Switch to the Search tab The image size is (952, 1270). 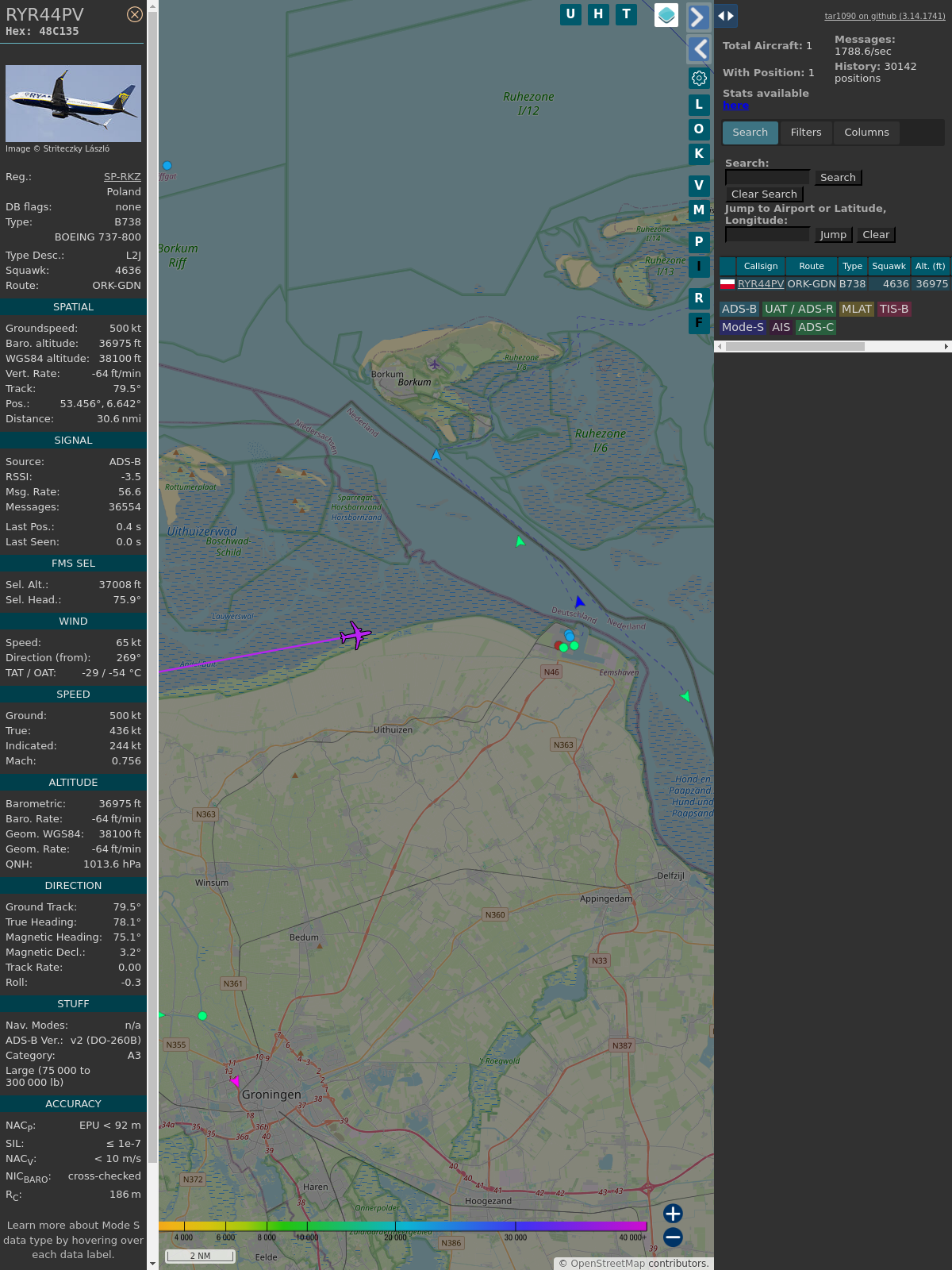(x=750, y=133)
